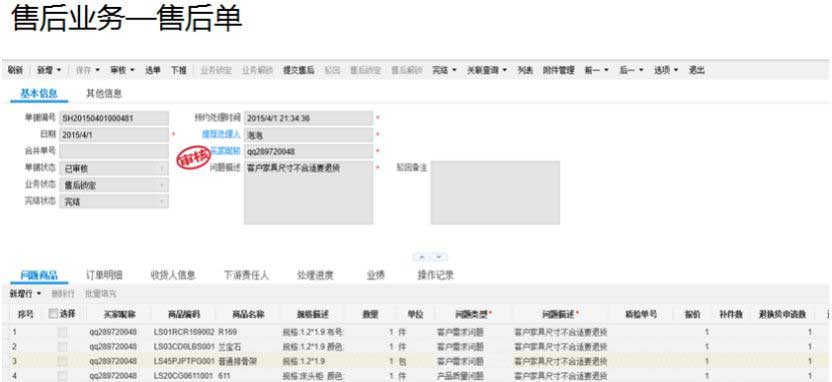832x382 pixels.
Task: Switch to the 下游责任人 tab
Action: pos(246,275)
